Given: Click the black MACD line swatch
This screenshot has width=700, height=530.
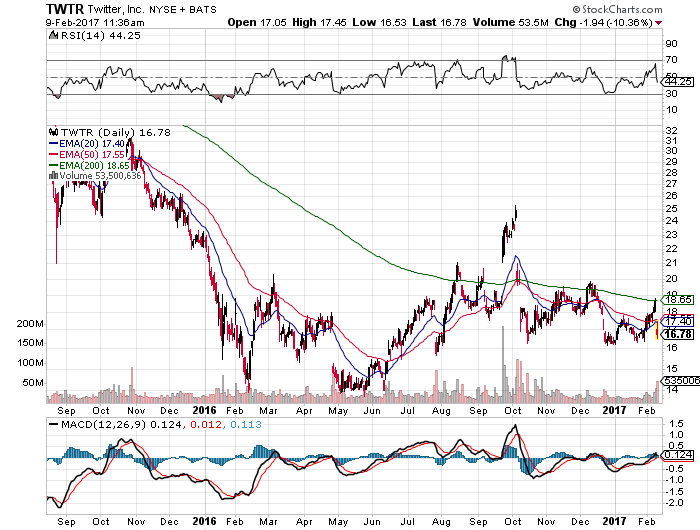Looking at the screenshot, I should point(54,425).
